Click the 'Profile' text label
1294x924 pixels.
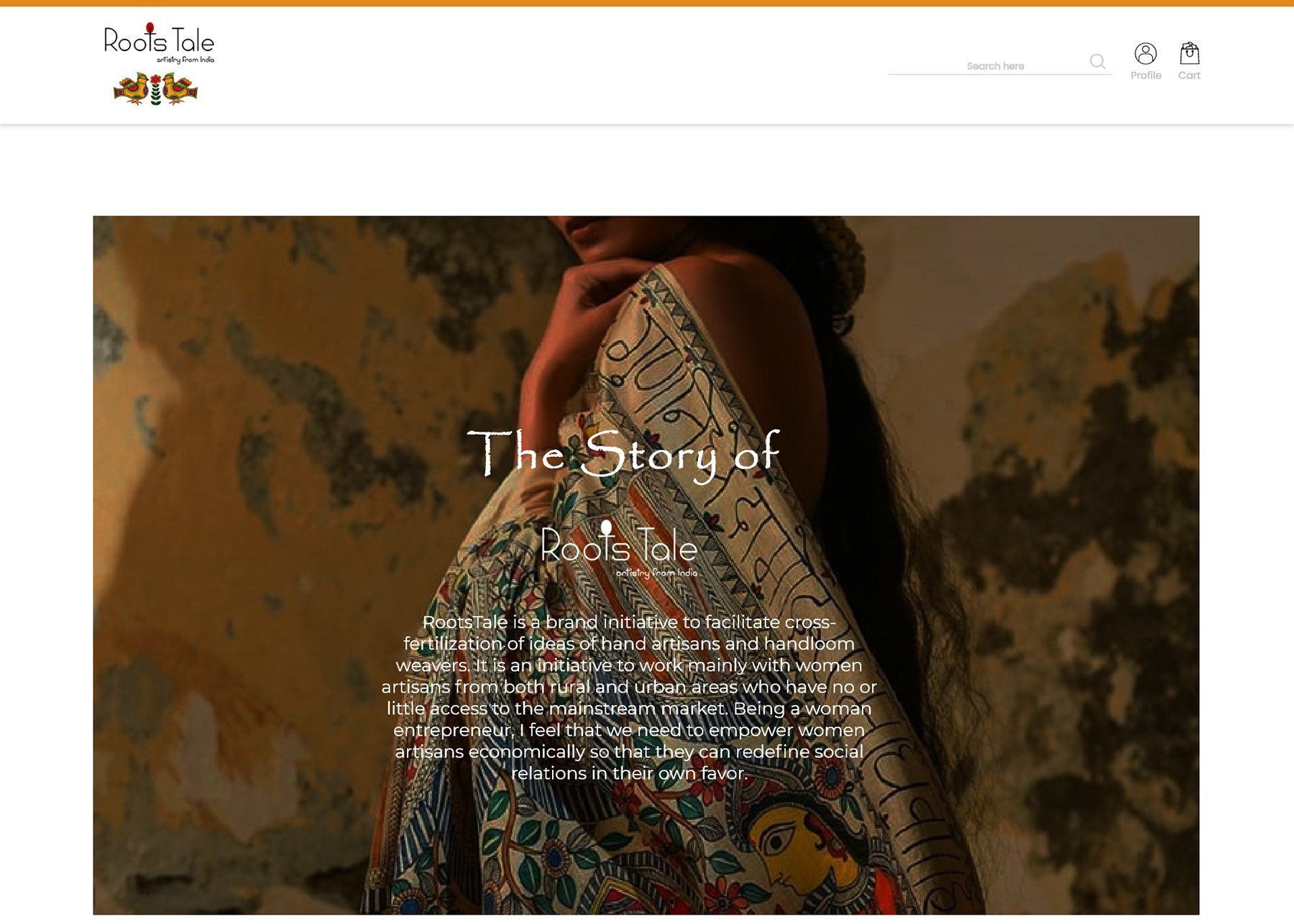tap(1145, 75)
